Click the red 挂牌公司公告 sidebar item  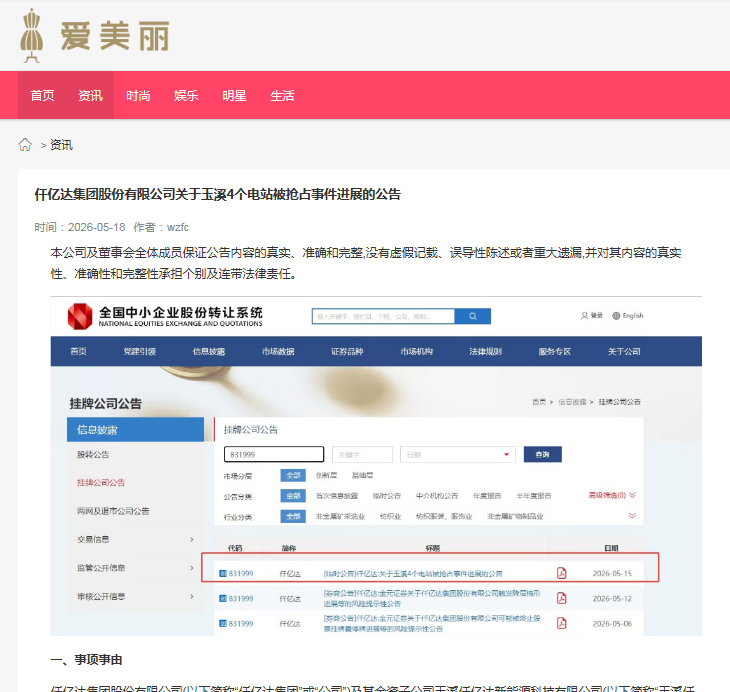tap(101, 482)
